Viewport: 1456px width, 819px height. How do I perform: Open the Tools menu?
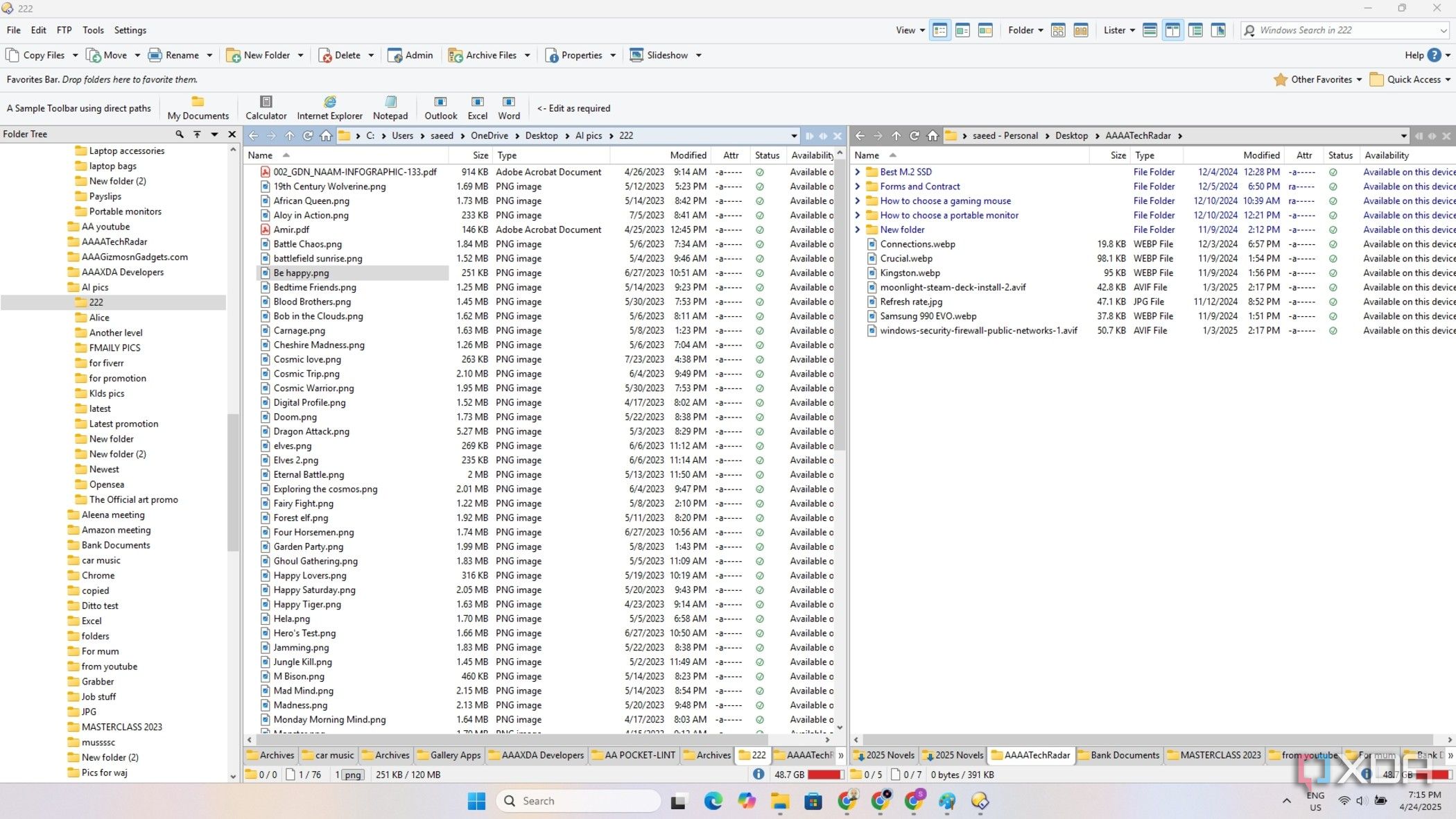pyautogui.click(x=93, y=31)
